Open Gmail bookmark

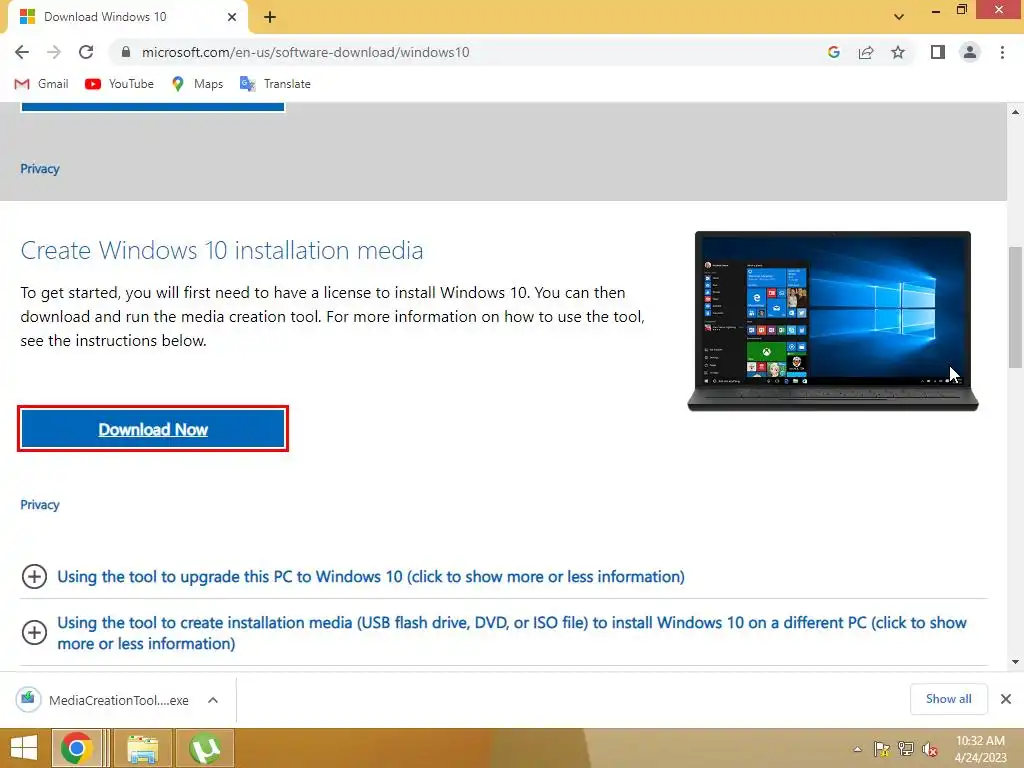click(x=41, y=84)
